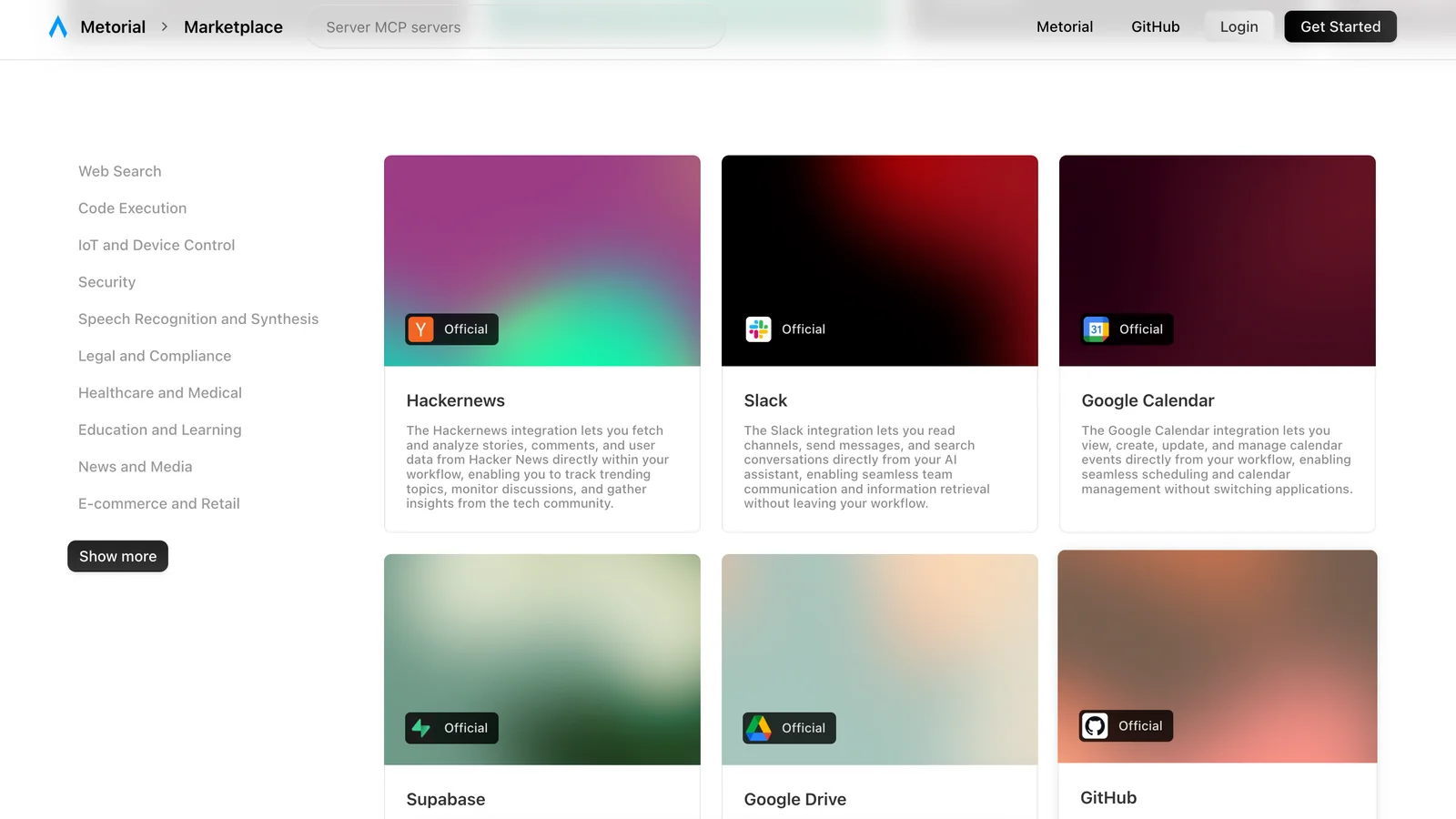Image resolution: width=1456 pixels, height=819 pixels.
Task: Click the Google Calendar icon badge
Action: (x=1096, y=329)
